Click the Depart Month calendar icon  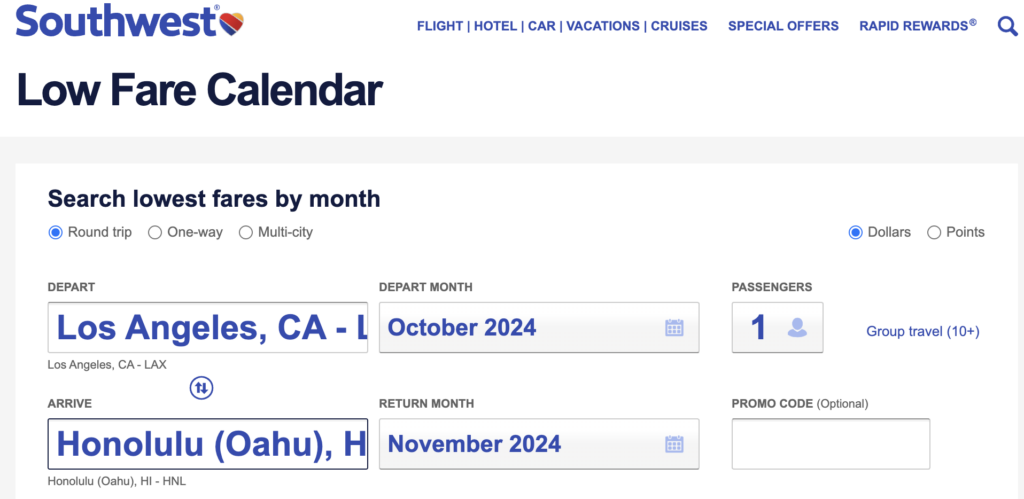point(674,327)
